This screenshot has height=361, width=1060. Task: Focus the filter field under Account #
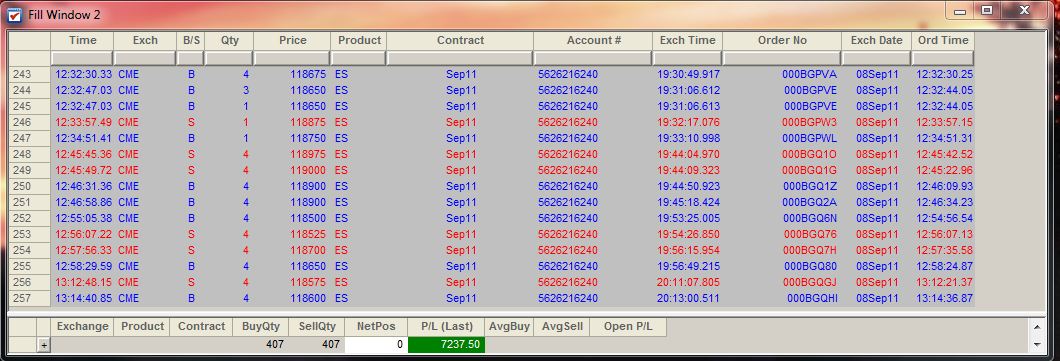[594, 59]
